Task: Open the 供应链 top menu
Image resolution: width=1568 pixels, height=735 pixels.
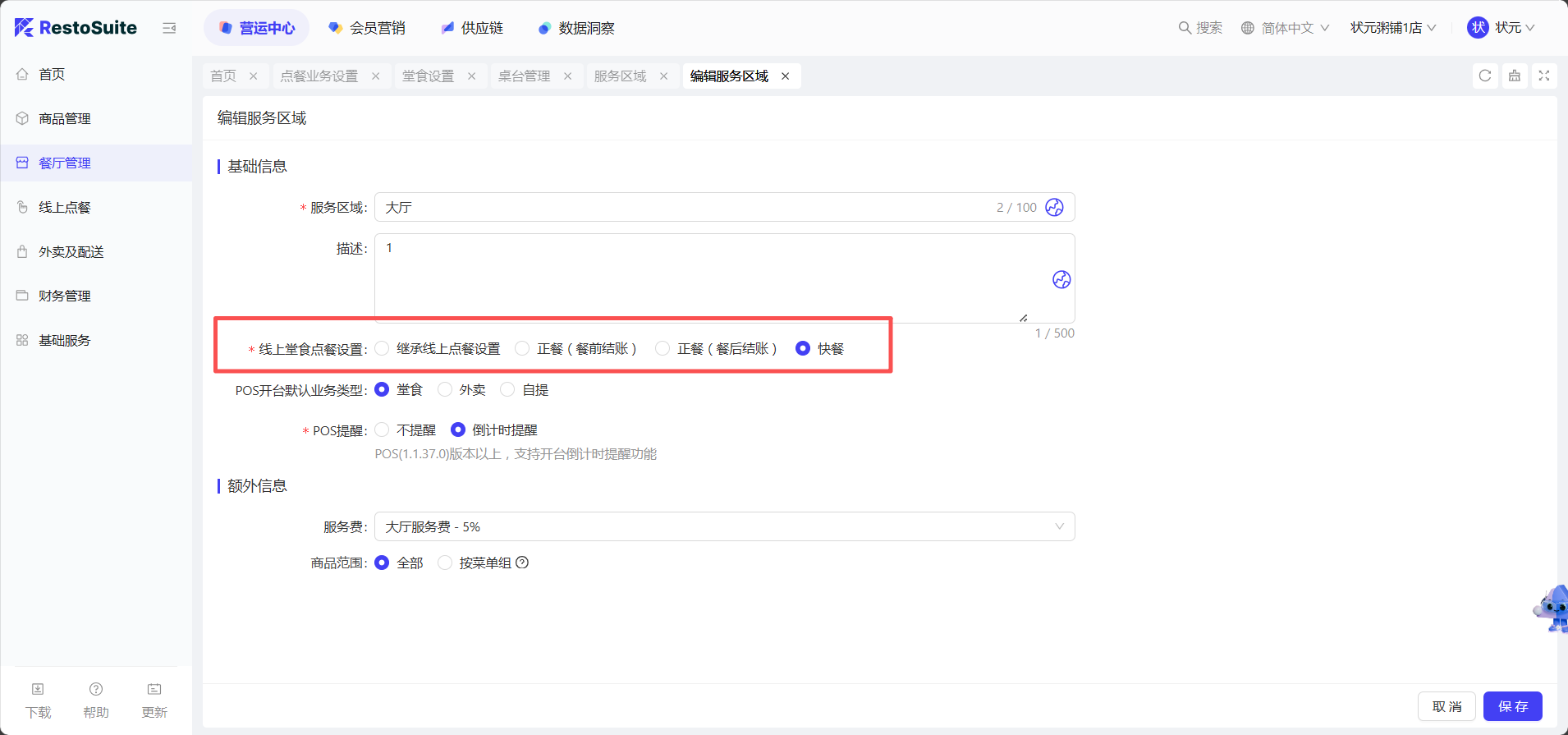Action: click(x=472, y=28)
